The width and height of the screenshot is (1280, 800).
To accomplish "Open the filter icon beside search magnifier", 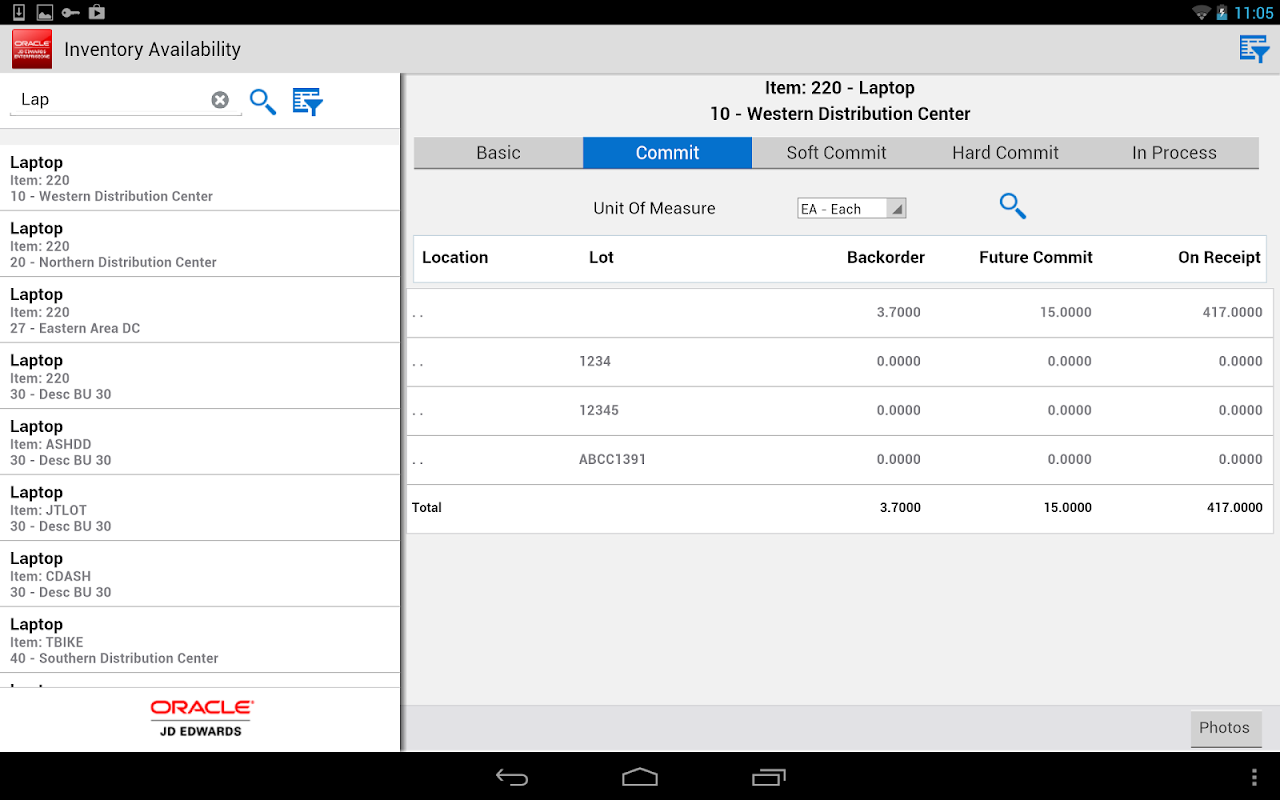I will tap(308, 101).
